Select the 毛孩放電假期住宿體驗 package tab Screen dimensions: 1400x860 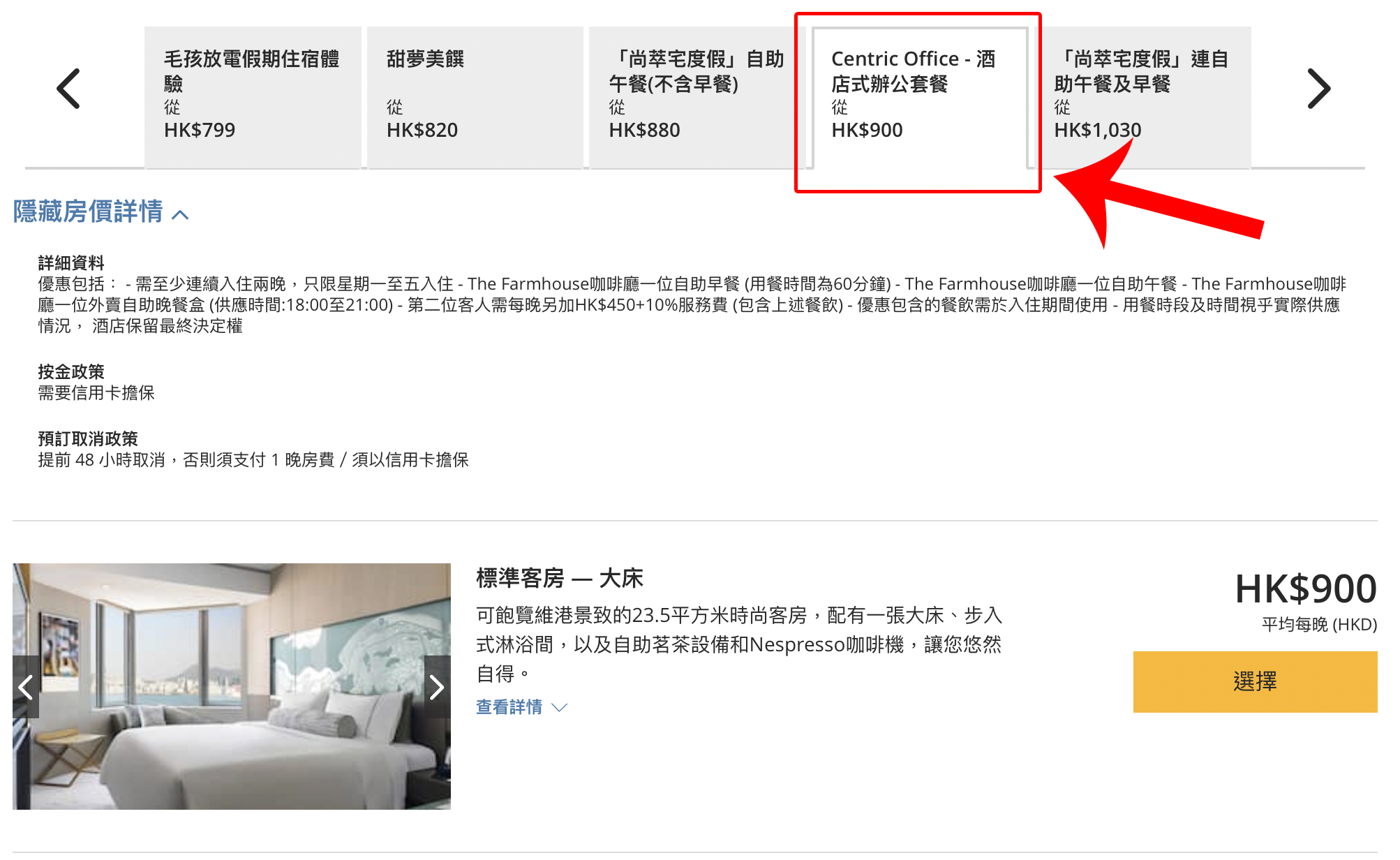253,97
